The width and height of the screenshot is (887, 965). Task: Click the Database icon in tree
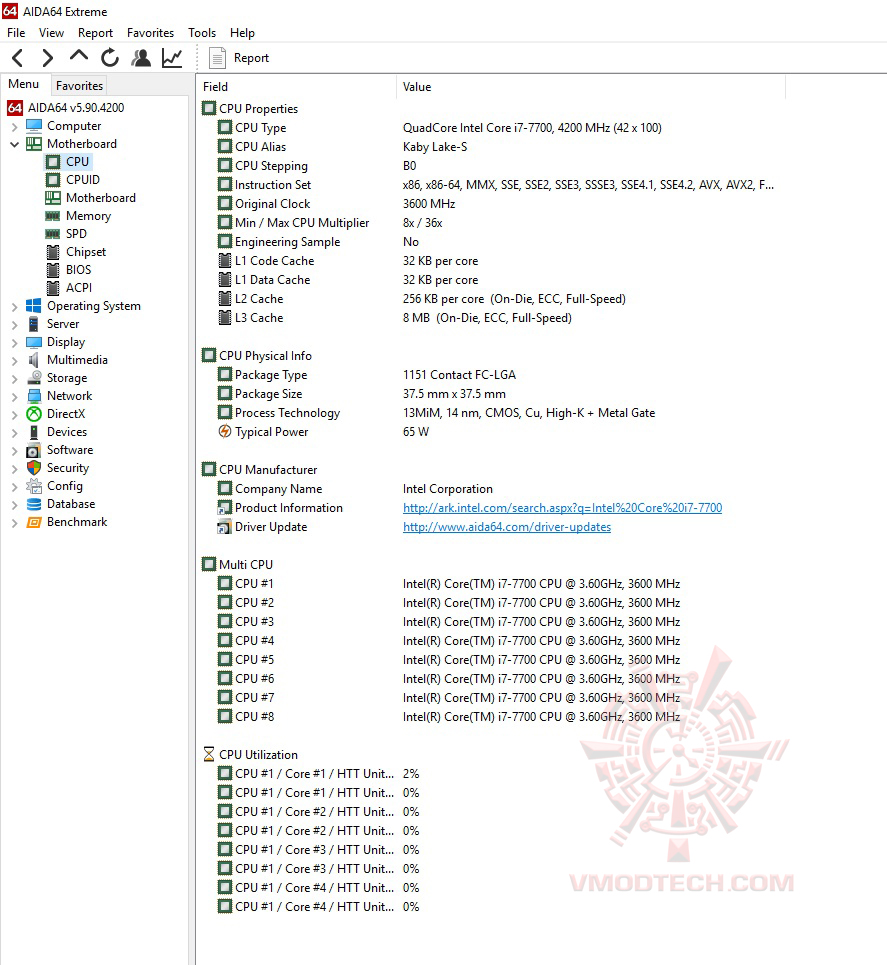34,504
